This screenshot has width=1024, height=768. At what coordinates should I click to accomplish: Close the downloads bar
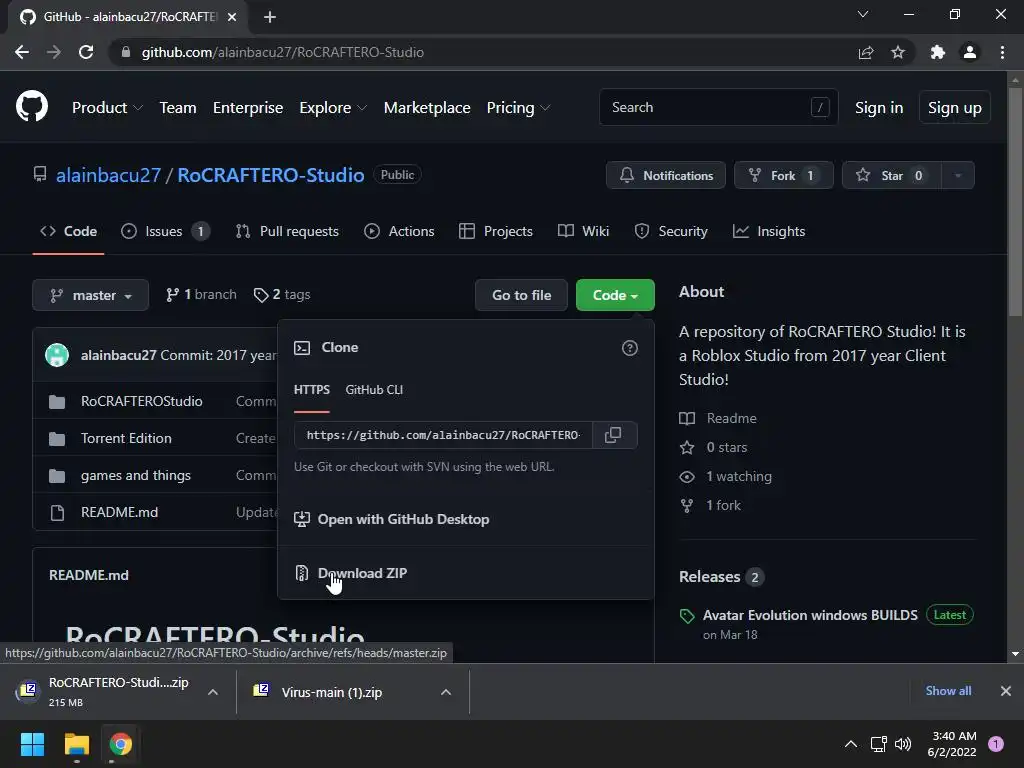(x=1006, y=691)
